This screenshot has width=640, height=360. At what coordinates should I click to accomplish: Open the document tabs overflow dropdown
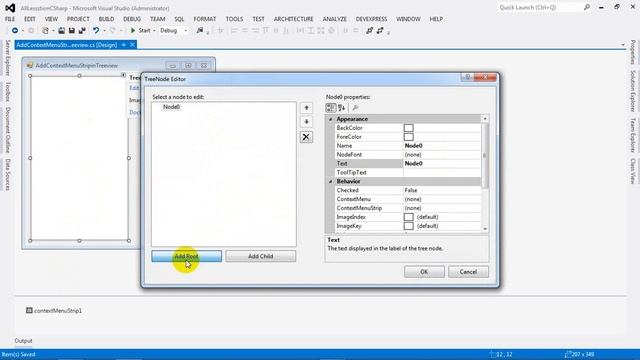(623, 45)
